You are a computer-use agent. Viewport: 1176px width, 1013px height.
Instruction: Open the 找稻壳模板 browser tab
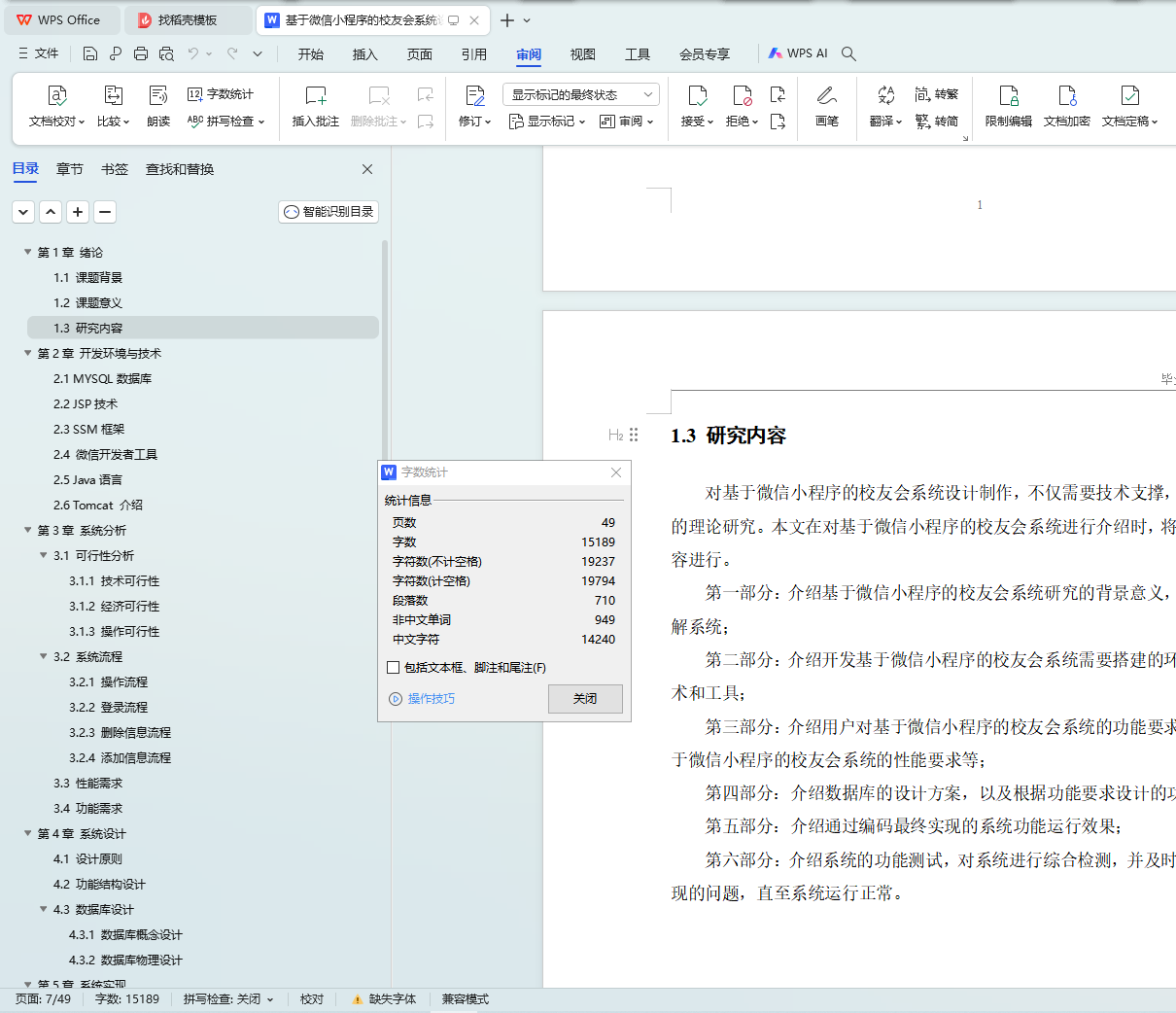tap(187, 19)
